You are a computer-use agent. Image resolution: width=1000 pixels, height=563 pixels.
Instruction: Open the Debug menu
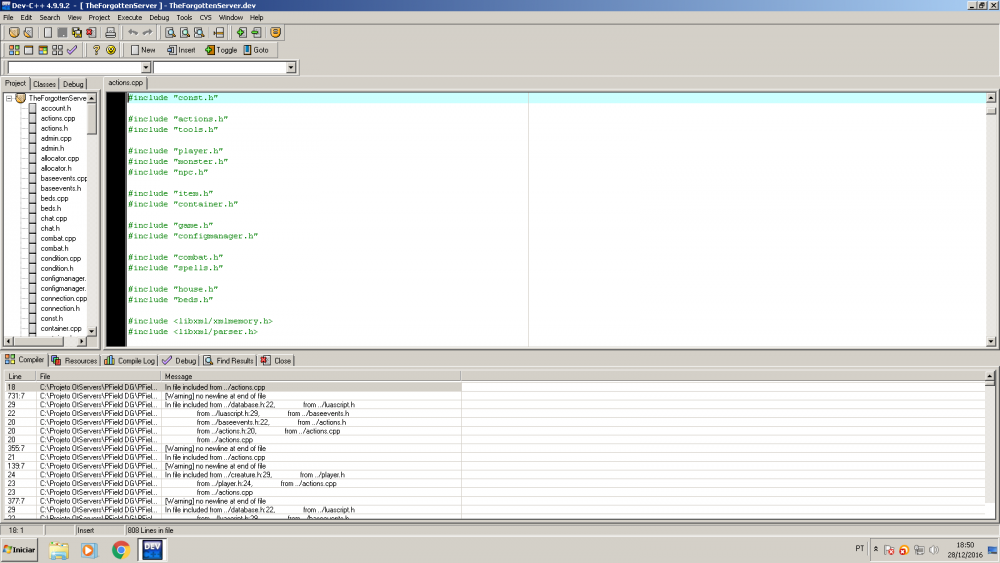(159, 17)
